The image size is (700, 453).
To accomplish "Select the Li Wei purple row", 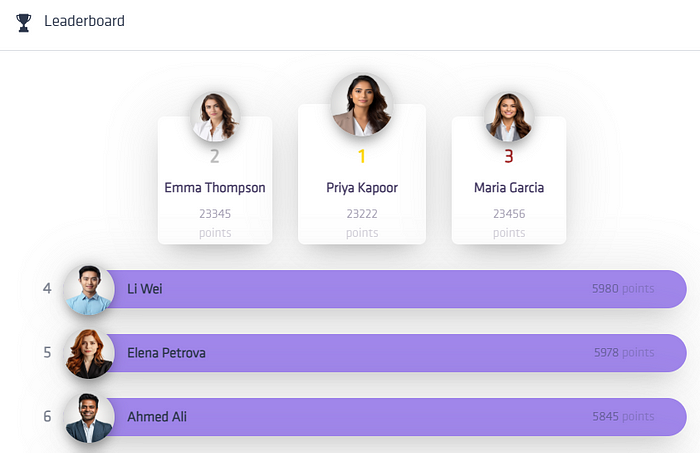I will click(x=375, y=289).
